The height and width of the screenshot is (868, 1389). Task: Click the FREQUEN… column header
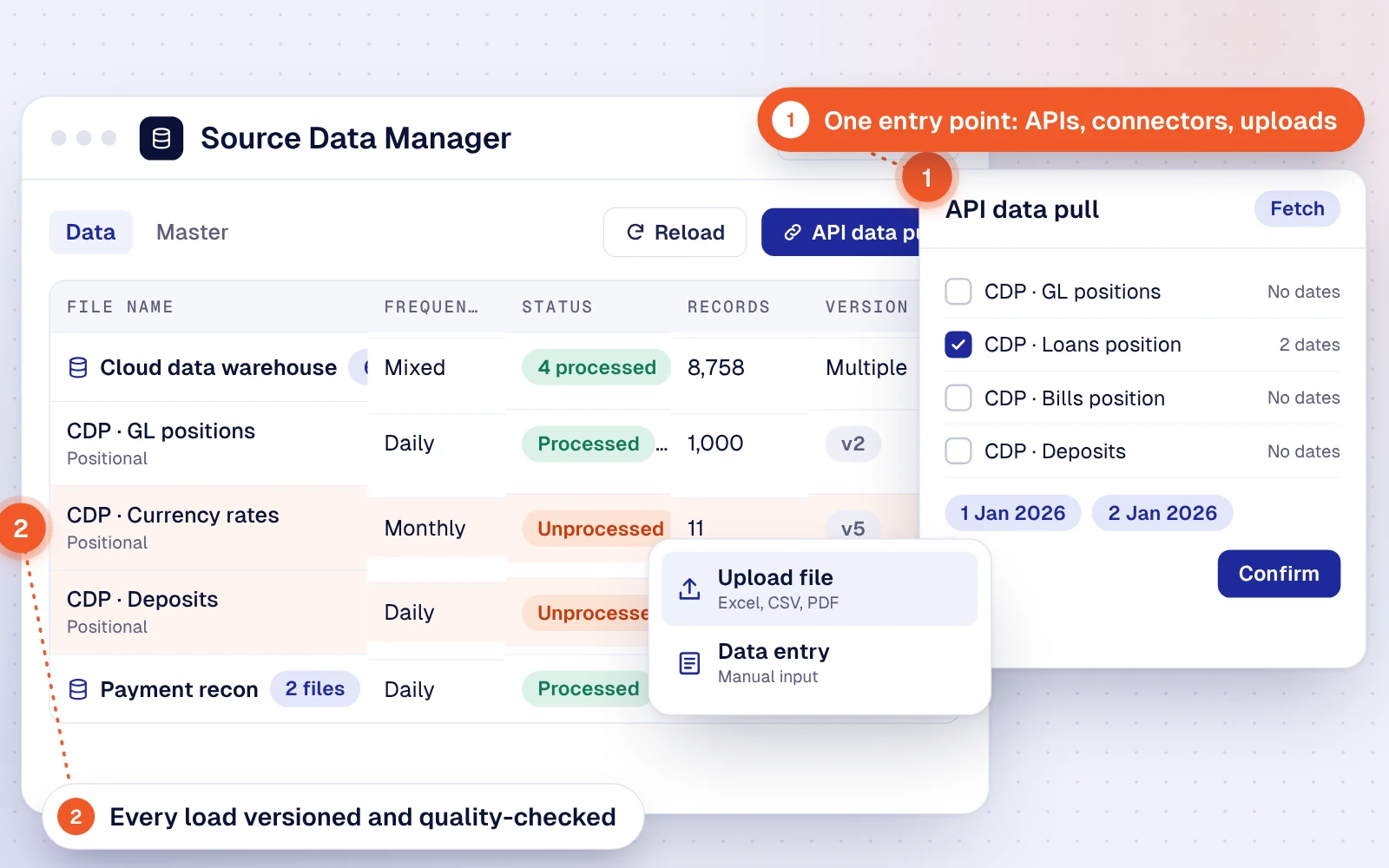pyautogui.click(x=431, y=306)
